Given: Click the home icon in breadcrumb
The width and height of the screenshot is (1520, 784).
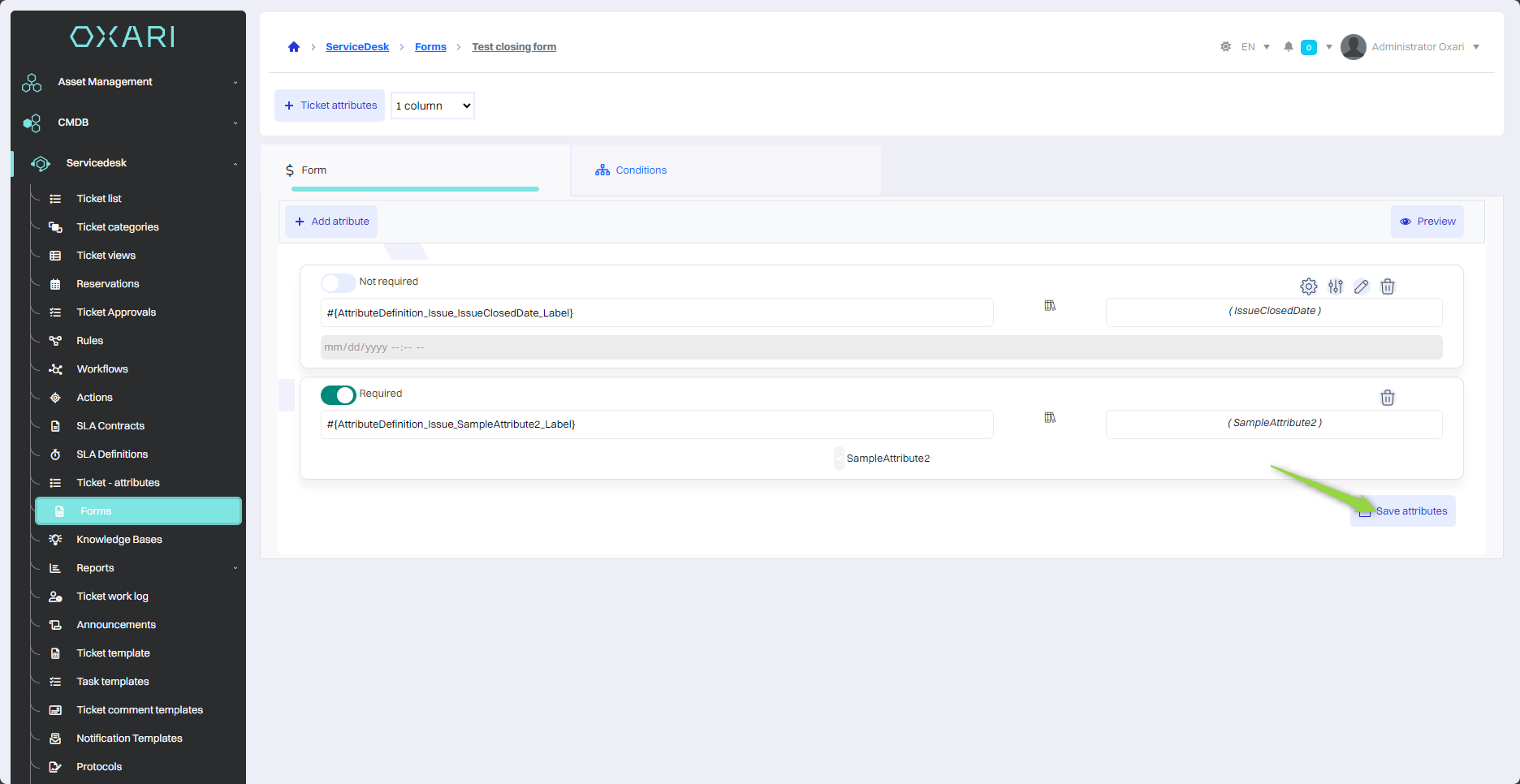Looking at the screenshot, I should (294, 47).
